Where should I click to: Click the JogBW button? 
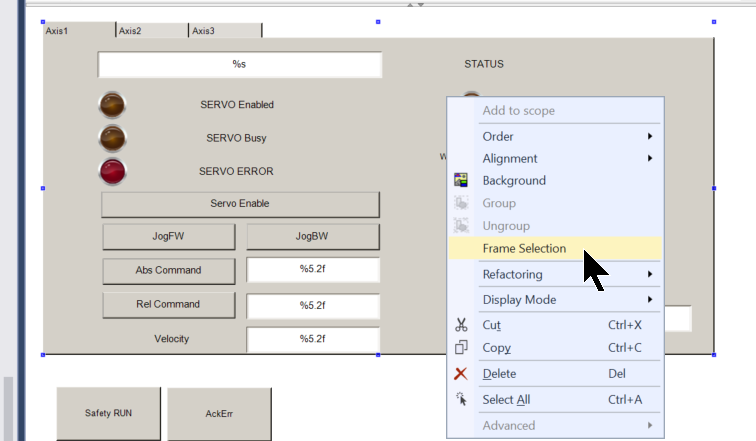click(x=312, y=237)
